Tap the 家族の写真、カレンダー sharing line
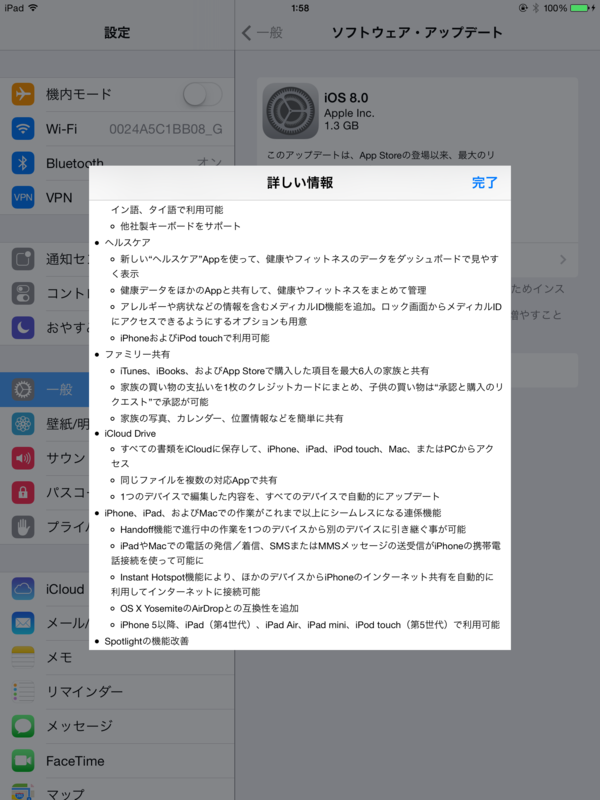This screenshot has width=600, height=800. click(232, 418)
